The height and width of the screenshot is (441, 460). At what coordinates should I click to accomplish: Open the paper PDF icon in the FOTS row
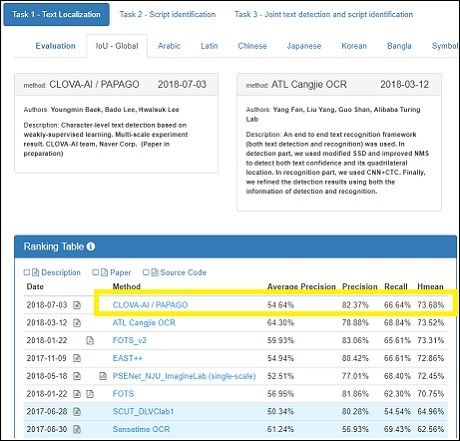pyautogui.click(x=90, y=394)
